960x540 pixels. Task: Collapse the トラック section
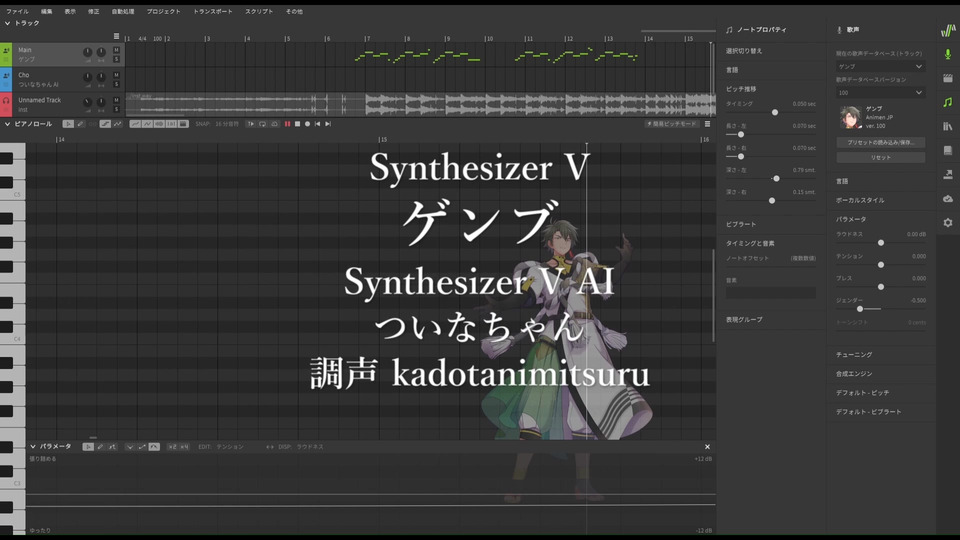pos(7,23)
